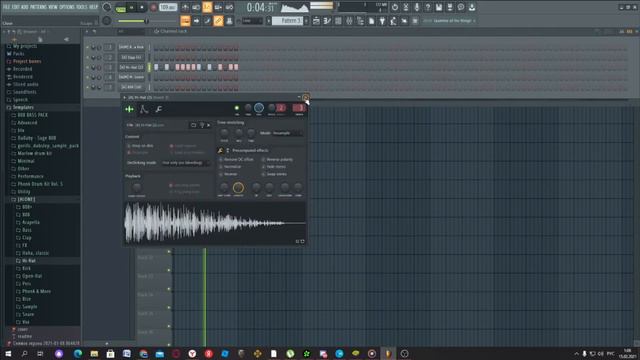The width and height of the screenshot is (640, 360).
Task: Open the FILE menu
Action: point(7,7)
